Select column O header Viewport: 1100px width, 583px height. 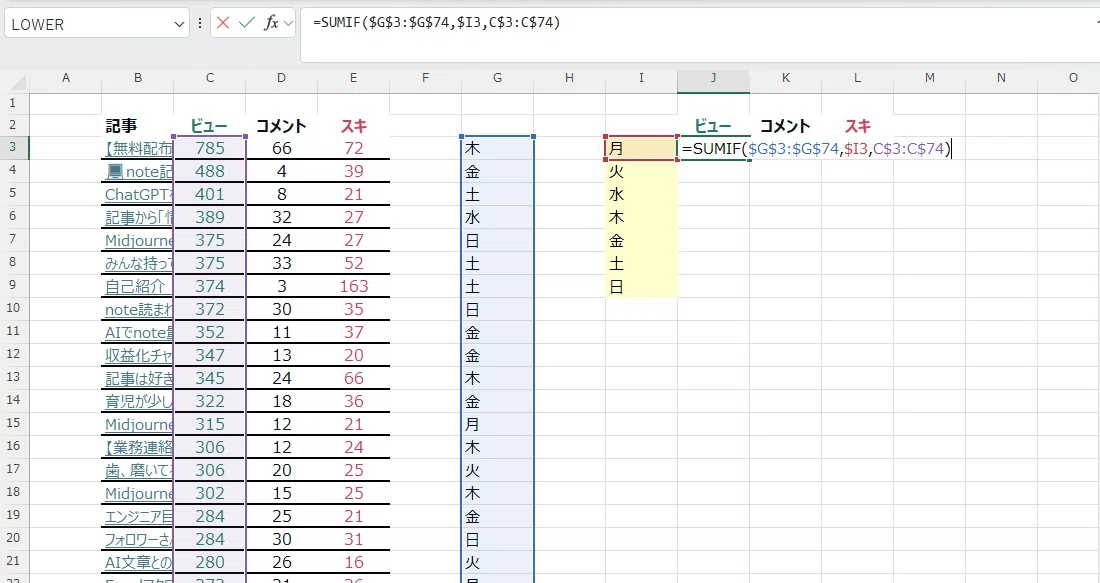coord(1073,78)
